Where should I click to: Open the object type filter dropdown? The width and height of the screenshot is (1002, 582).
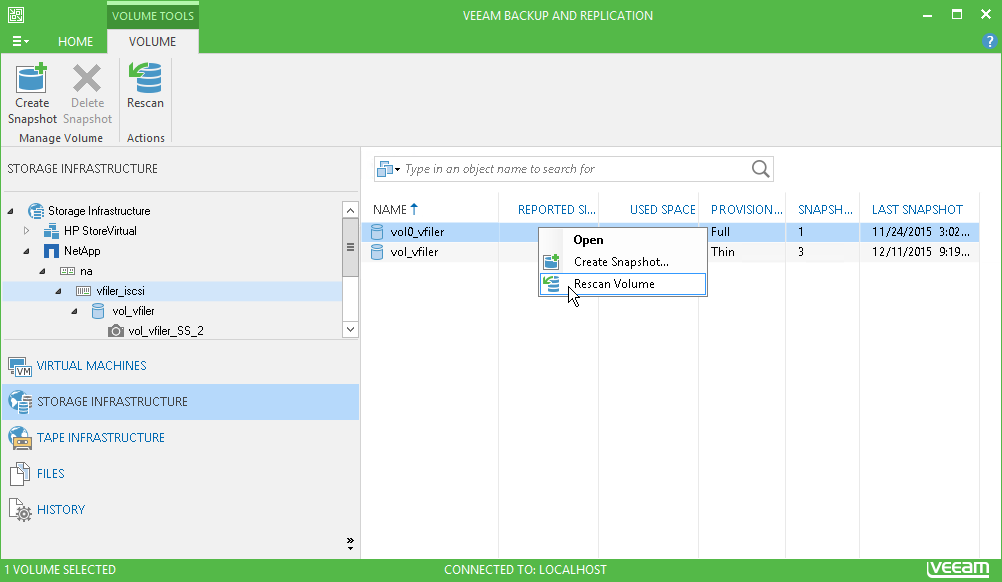click(x=388, y=169)
